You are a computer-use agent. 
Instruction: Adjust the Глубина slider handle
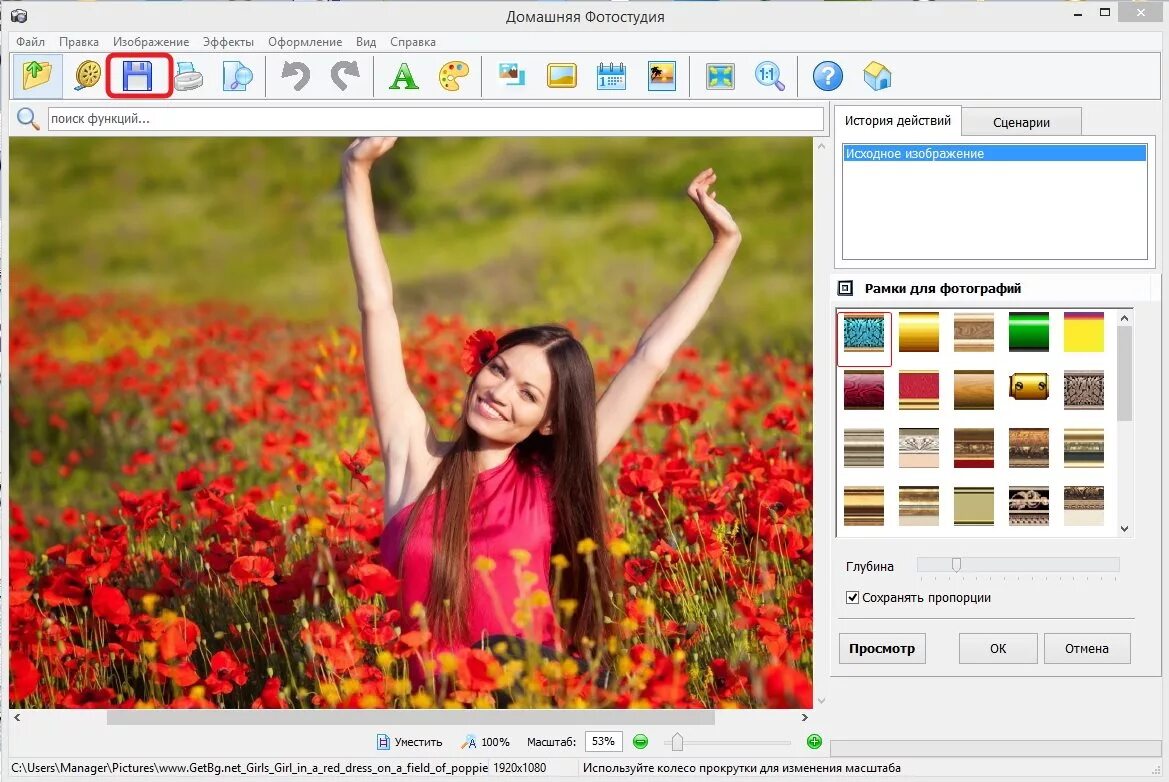pos(956,565)
